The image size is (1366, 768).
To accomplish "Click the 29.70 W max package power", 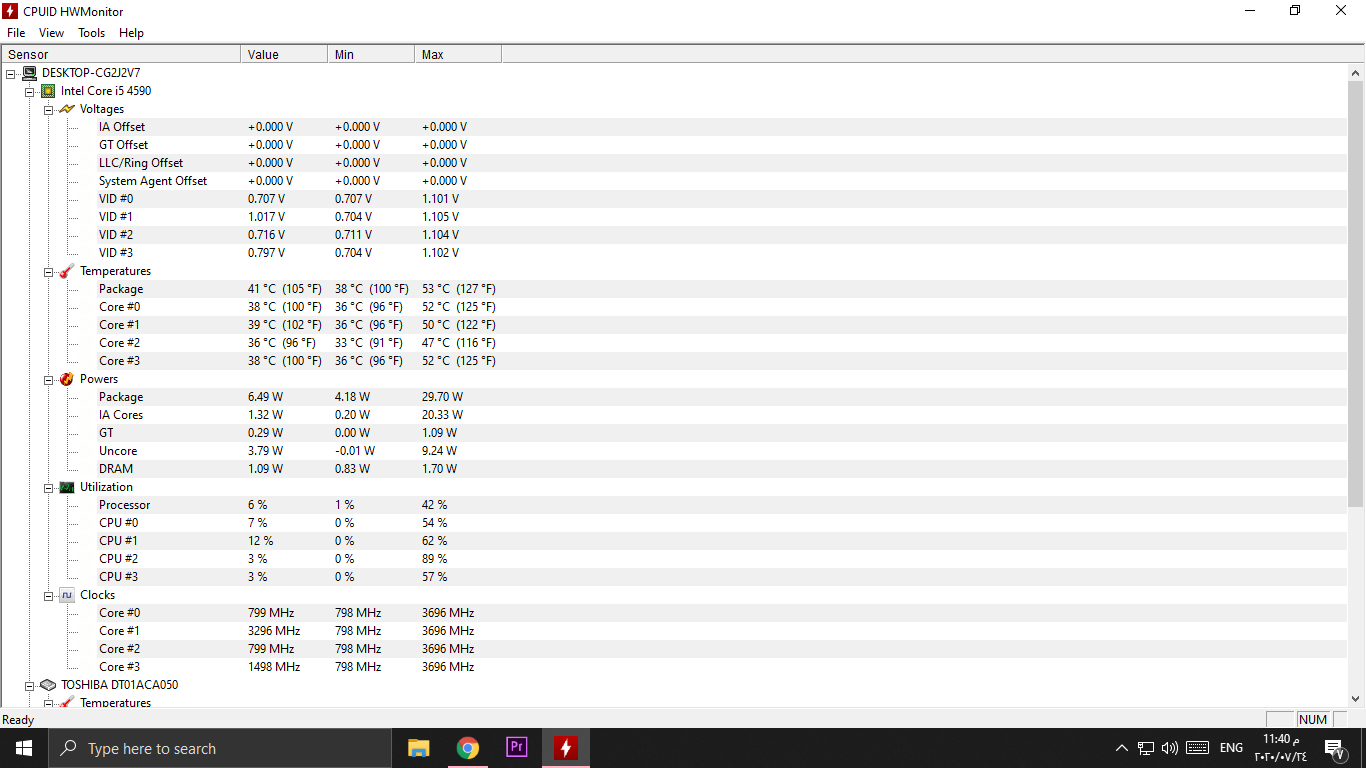I will click(x=442, y=397).
